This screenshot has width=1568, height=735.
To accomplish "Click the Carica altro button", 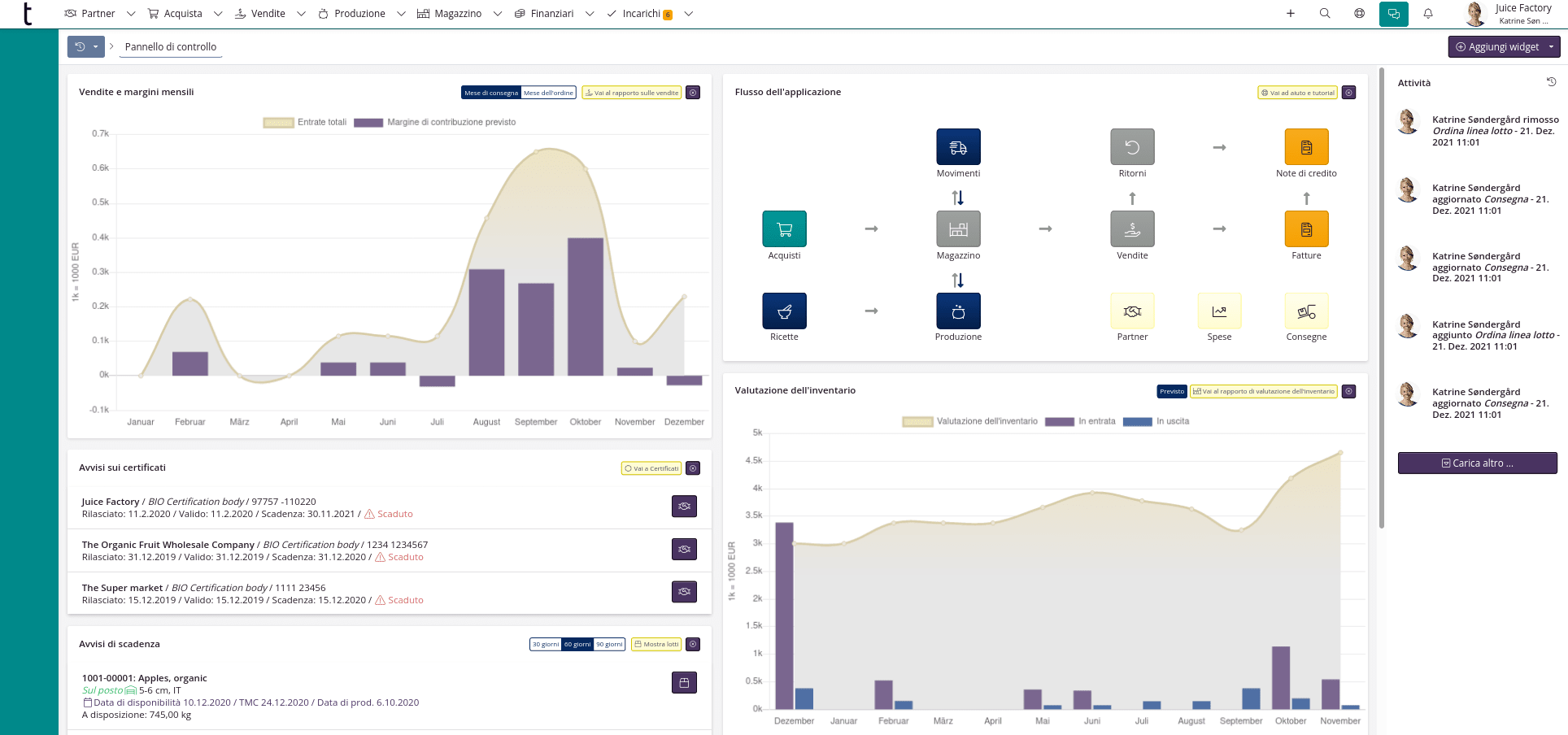I will coord(1477,463).
